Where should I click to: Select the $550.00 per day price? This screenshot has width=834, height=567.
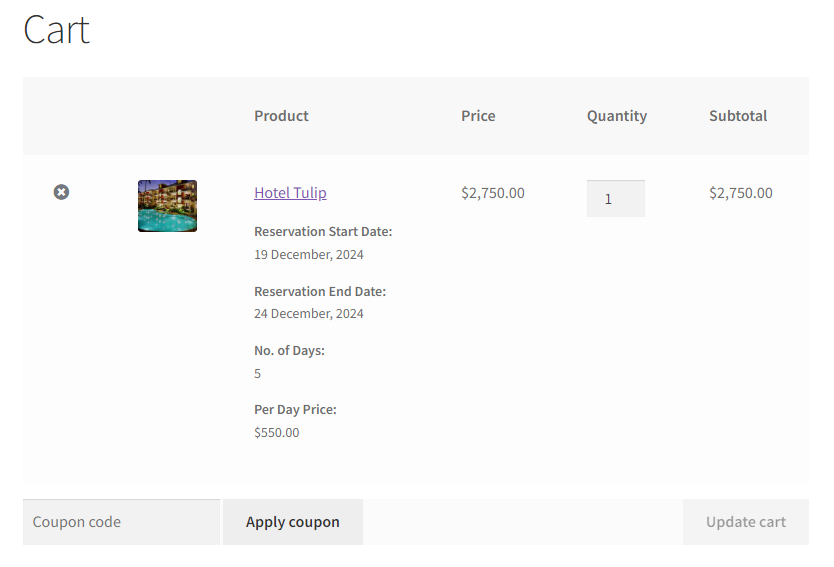pos(277,432)
